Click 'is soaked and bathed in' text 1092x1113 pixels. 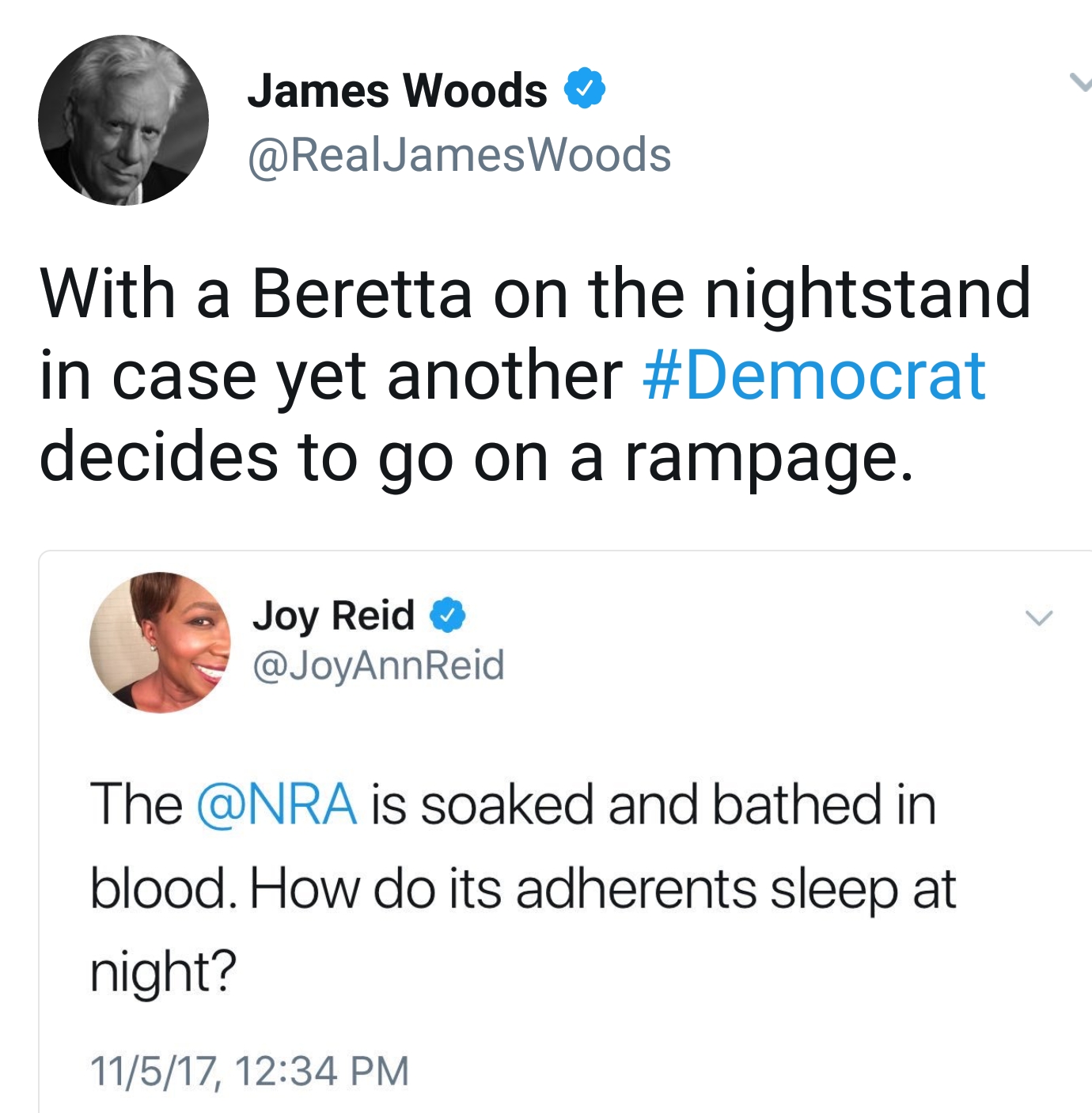click(654, 805)
